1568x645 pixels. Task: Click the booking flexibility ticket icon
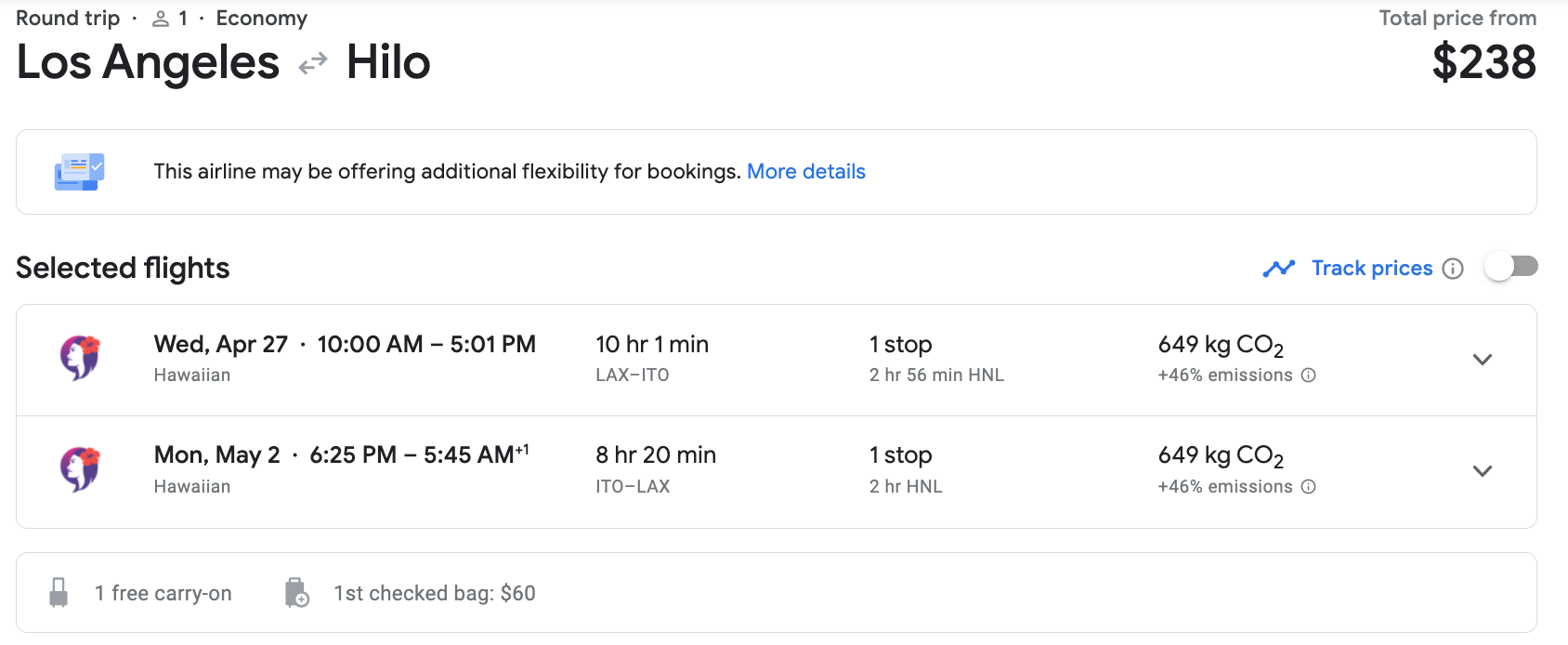click(79, 172)
